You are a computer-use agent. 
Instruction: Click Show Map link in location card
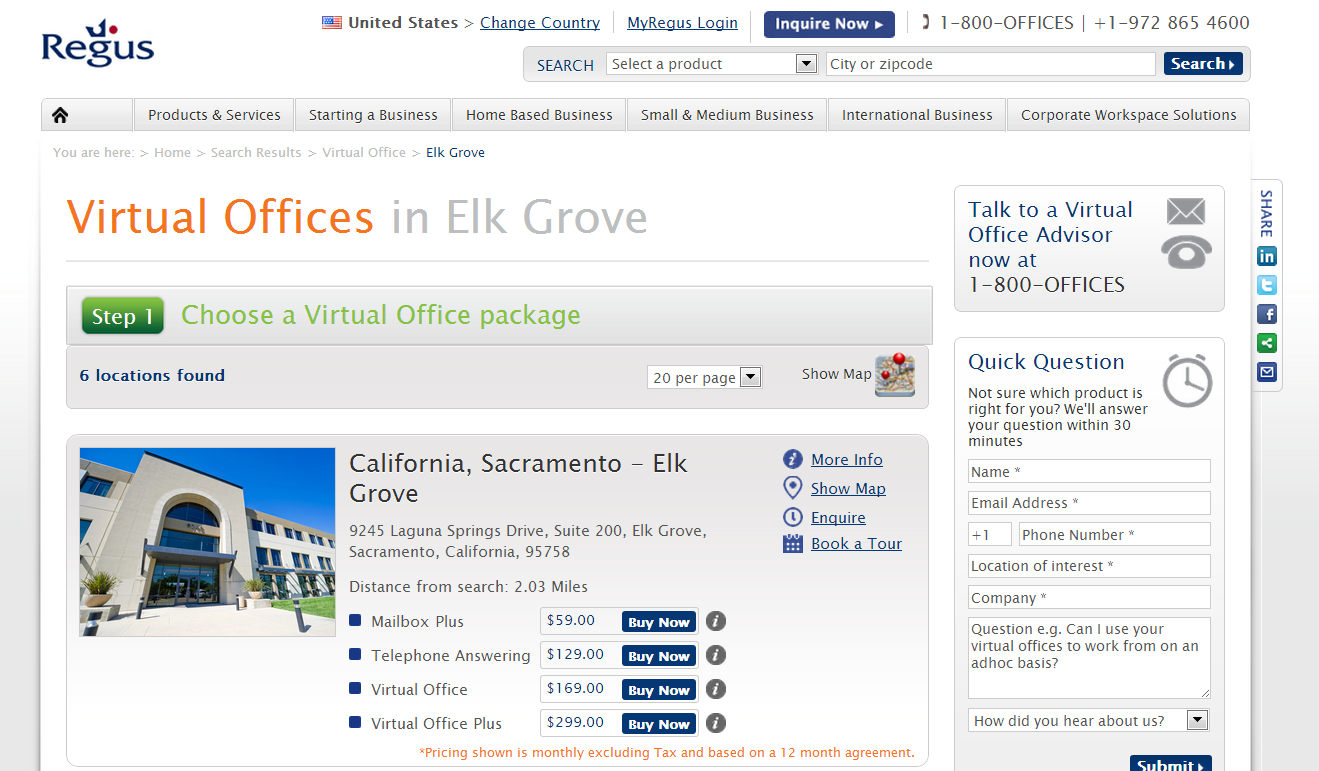(x=848, y=489)
